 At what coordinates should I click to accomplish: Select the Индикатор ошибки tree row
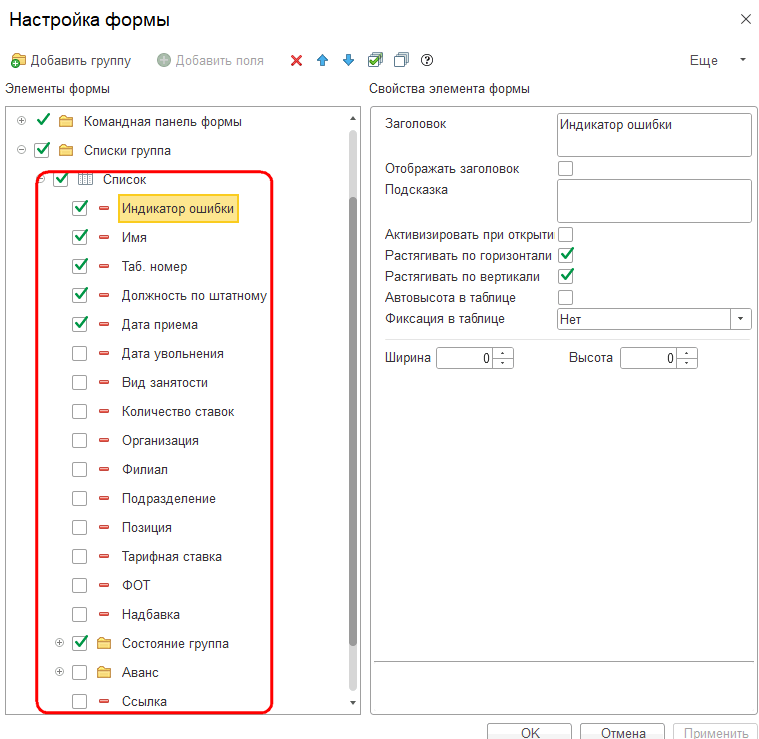click(178, 209)
